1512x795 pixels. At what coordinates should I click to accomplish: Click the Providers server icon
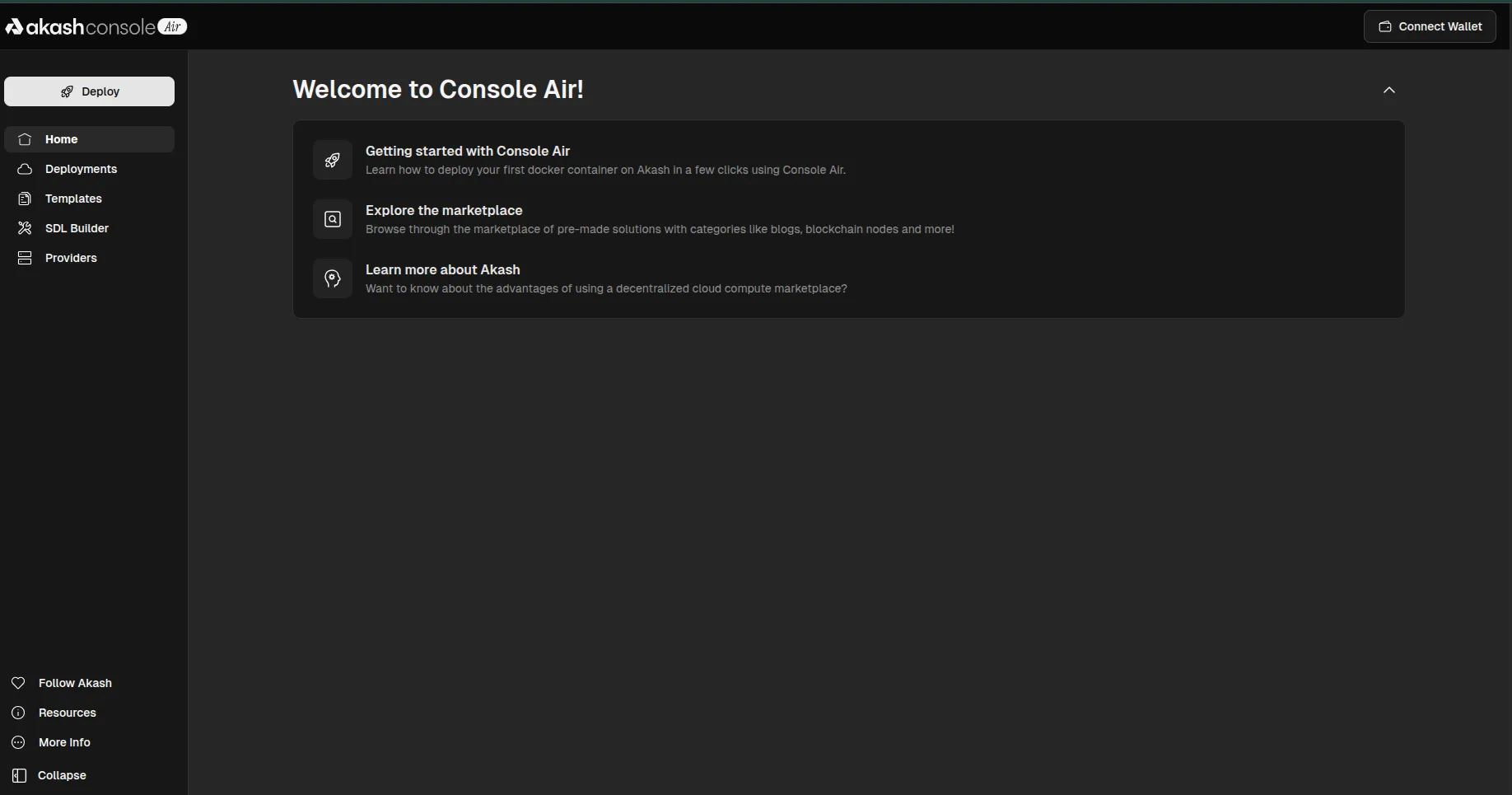coord(25,258)
